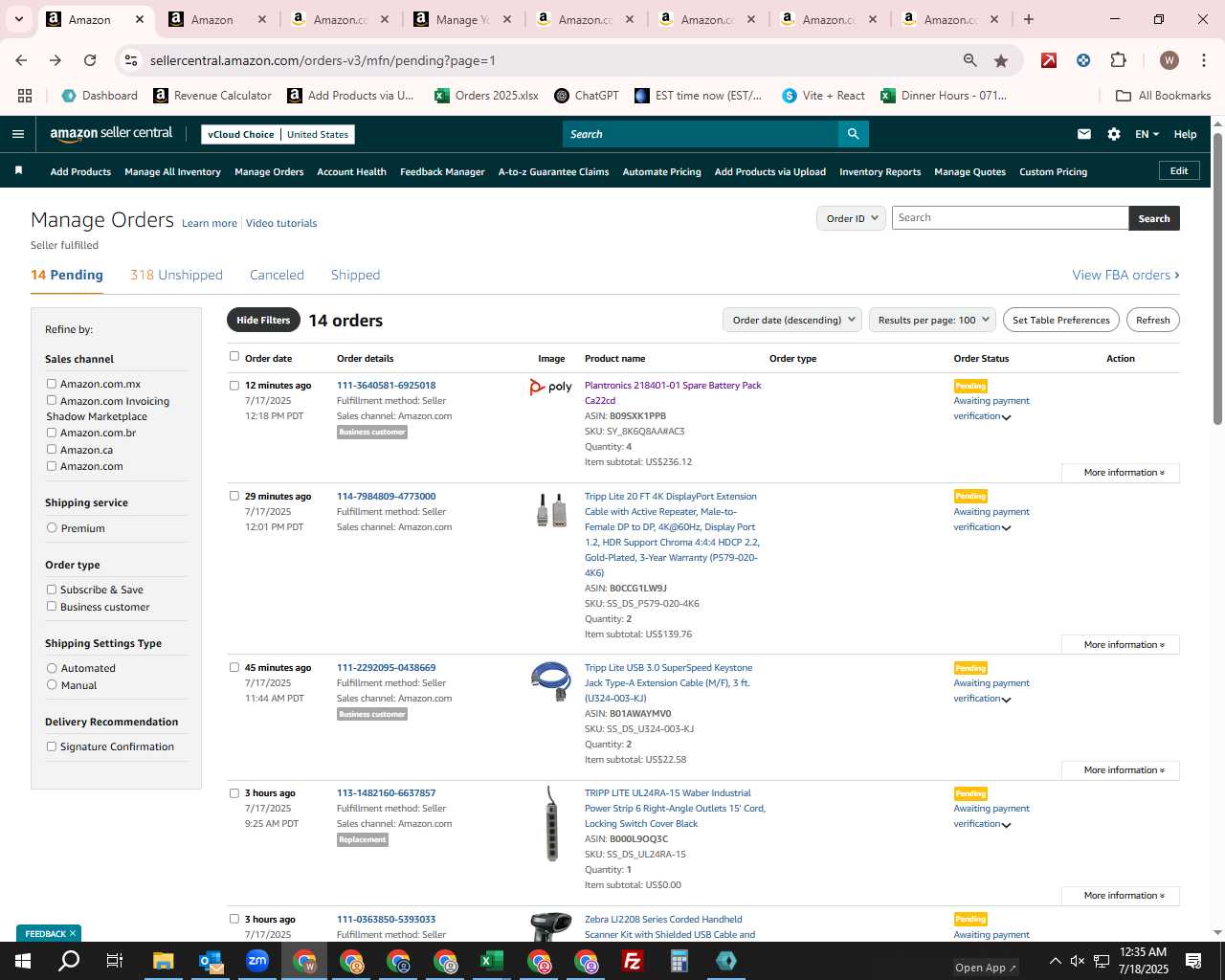Open the Results per page dropdown
Viewport: 1225px width, 980px height.
coord(932,320)
